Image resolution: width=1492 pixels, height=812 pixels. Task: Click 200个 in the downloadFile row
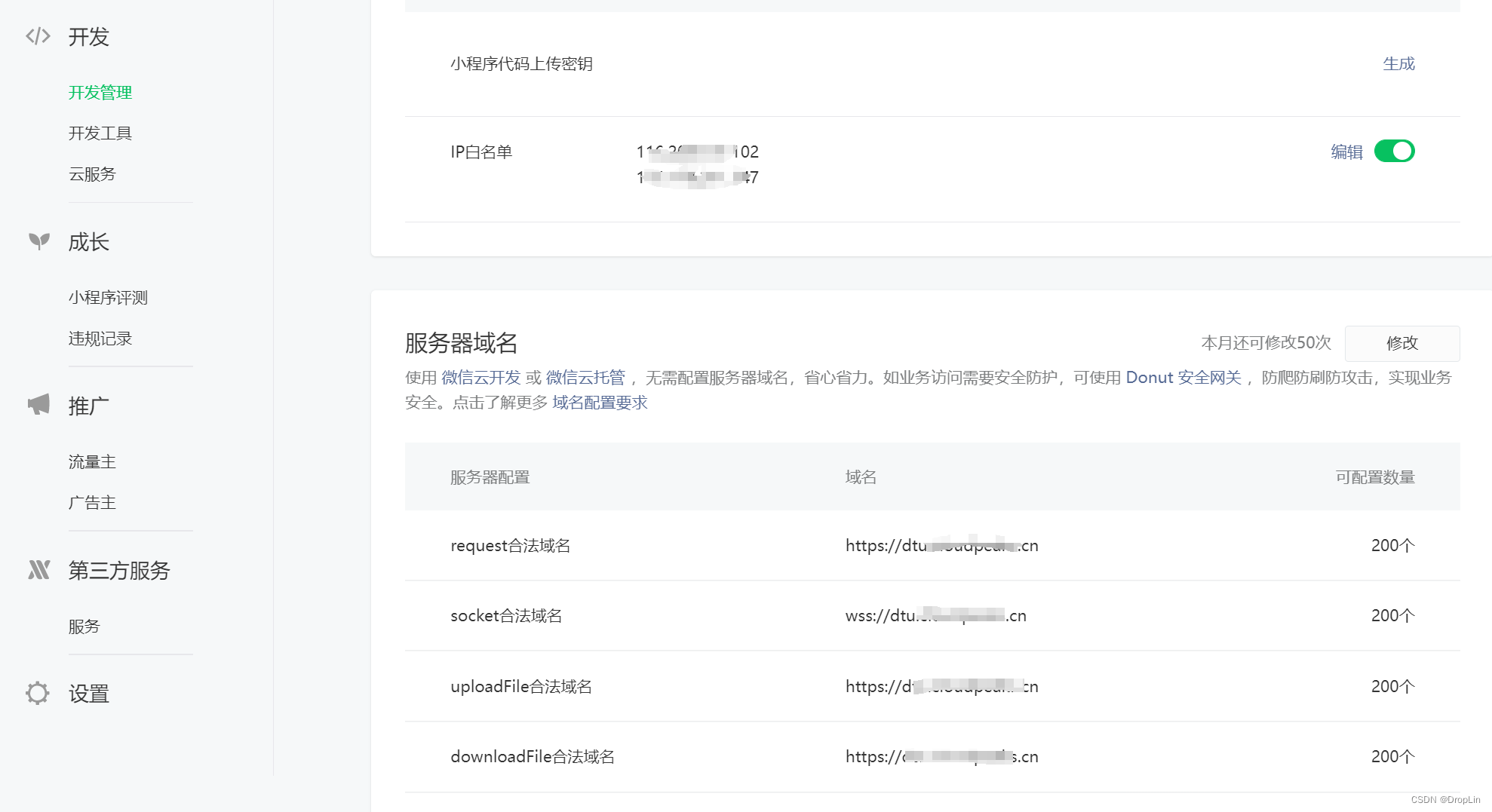click(1392, 757)
